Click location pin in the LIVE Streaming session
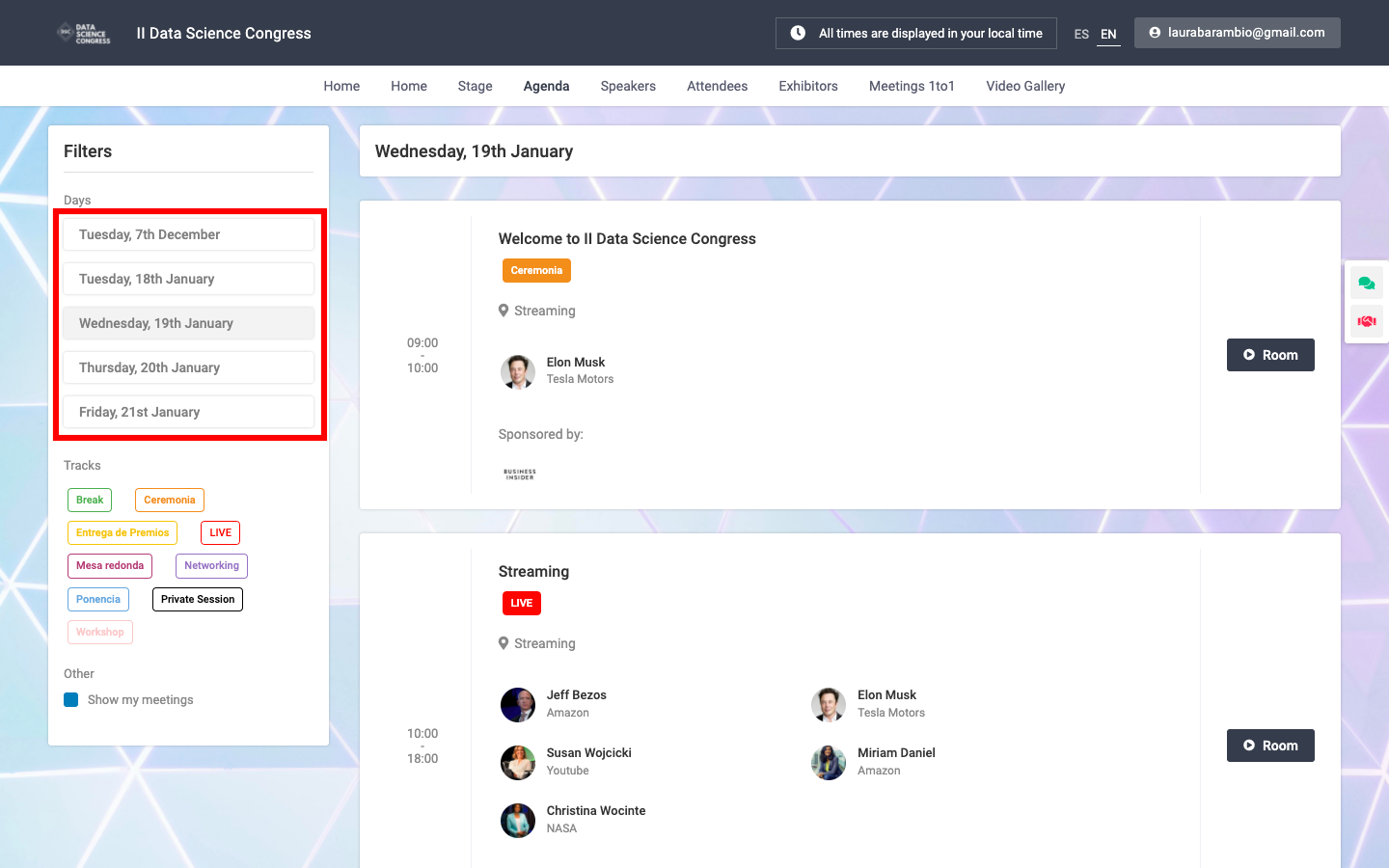This screenshot has height=868, width=1389. 504,643
